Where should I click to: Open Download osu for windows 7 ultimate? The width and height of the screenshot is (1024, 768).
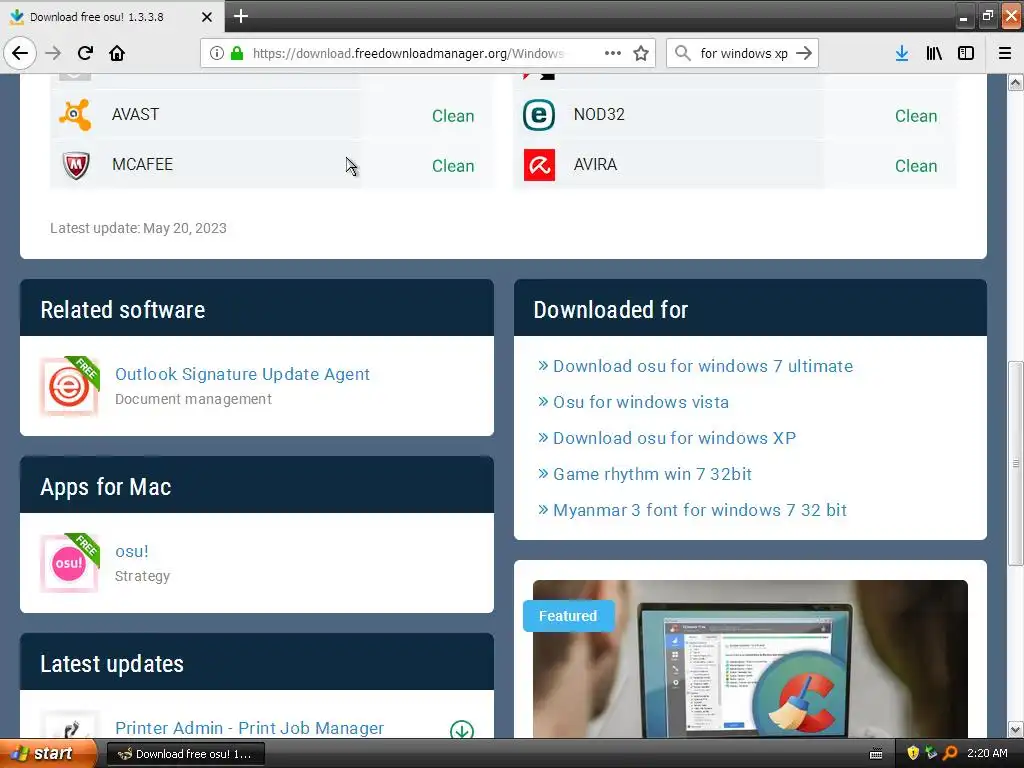coord(703,366)
